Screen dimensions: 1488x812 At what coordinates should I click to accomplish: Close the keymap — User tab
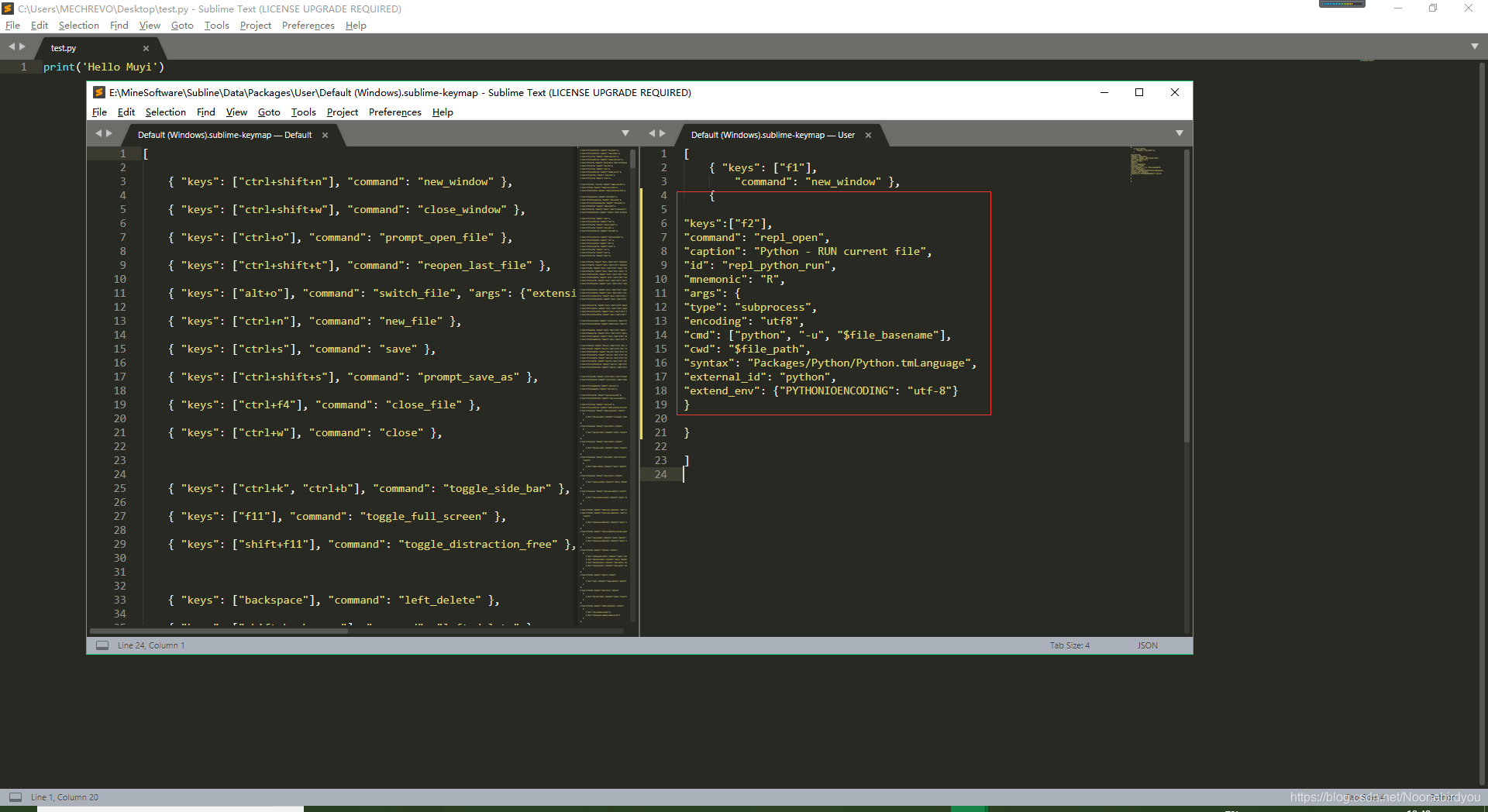click(x=868, y=135)
